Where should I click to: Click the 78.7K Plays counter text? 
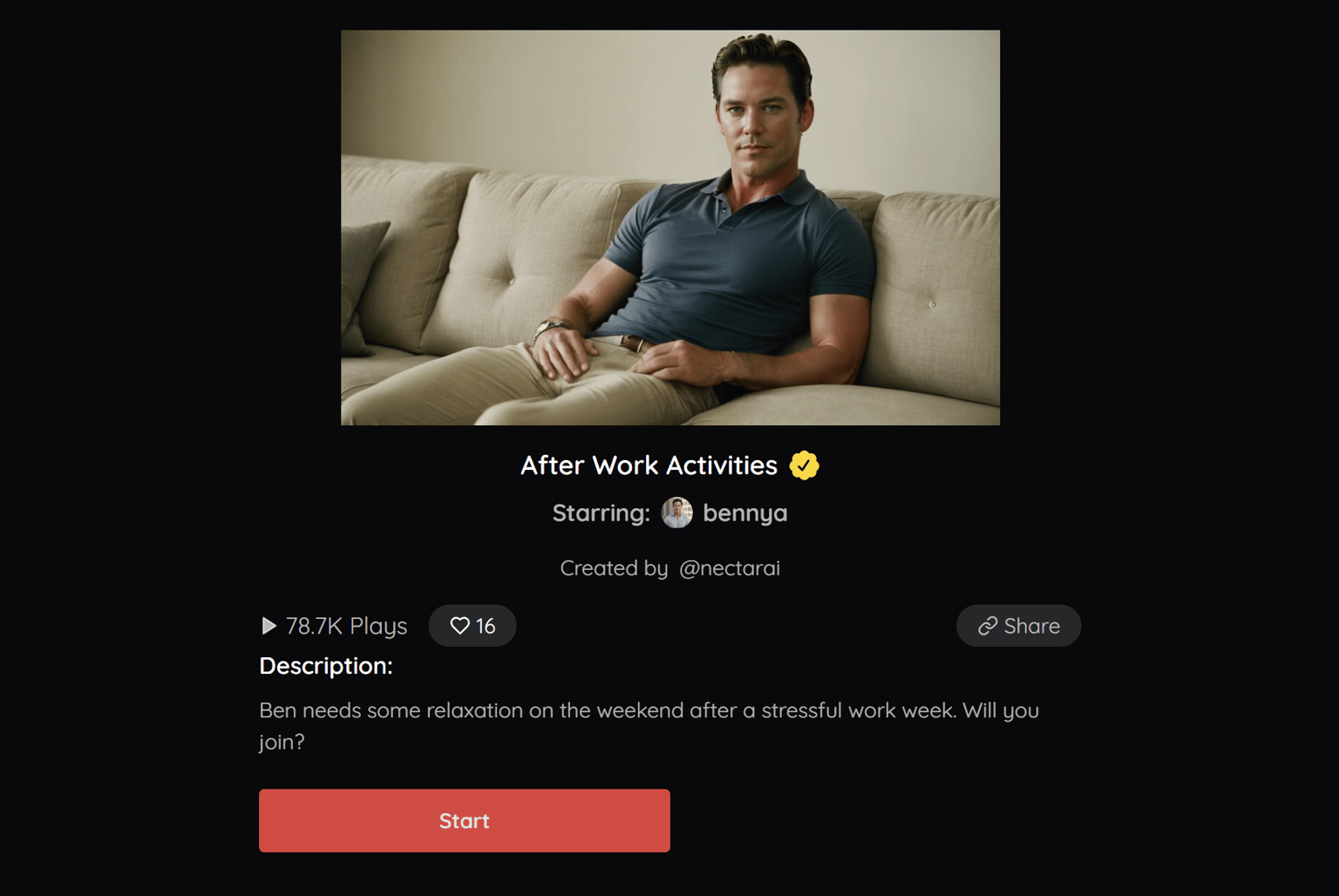click(x=346, y=626)
